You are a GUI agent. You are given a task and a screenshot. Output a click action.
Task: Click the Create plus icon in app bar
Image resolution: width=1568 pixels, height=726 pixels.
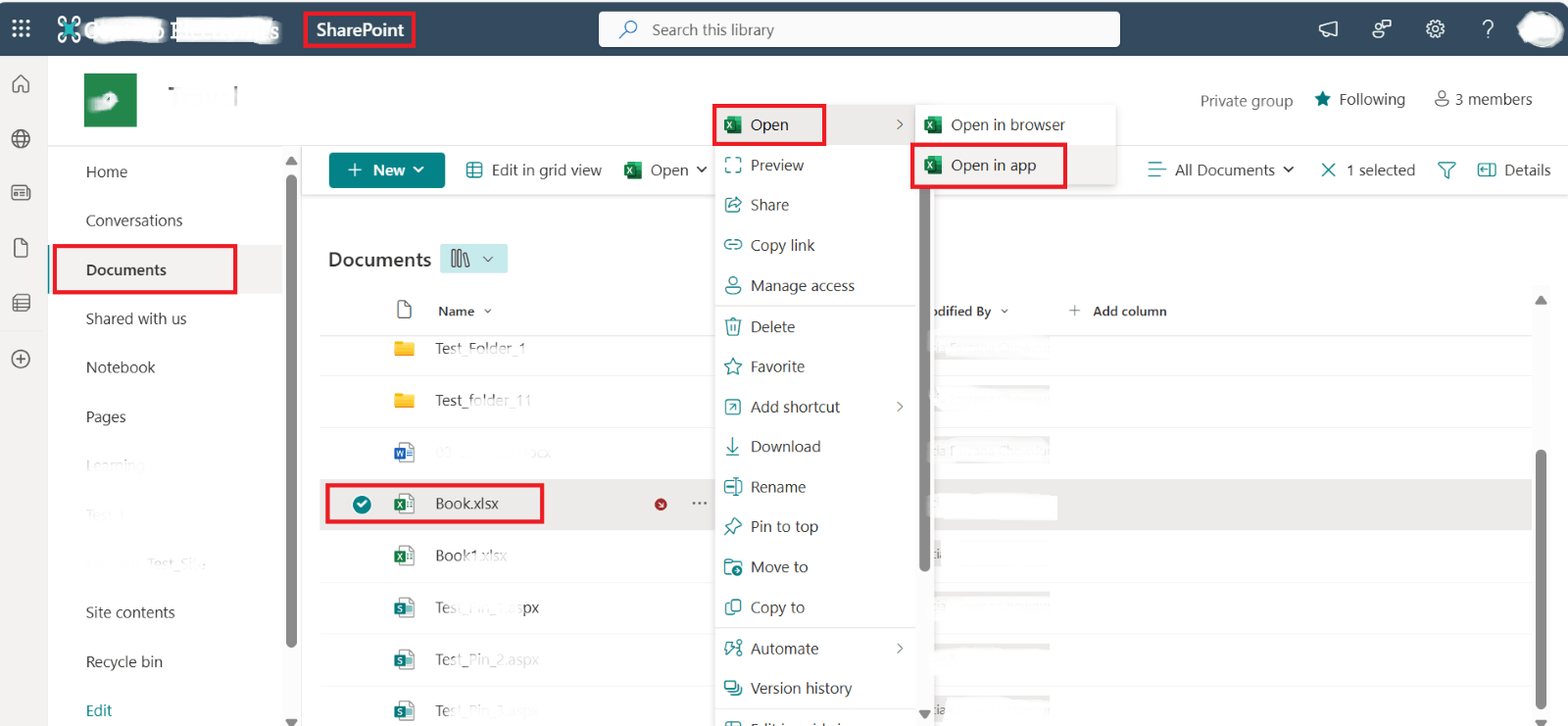point(21,359)
